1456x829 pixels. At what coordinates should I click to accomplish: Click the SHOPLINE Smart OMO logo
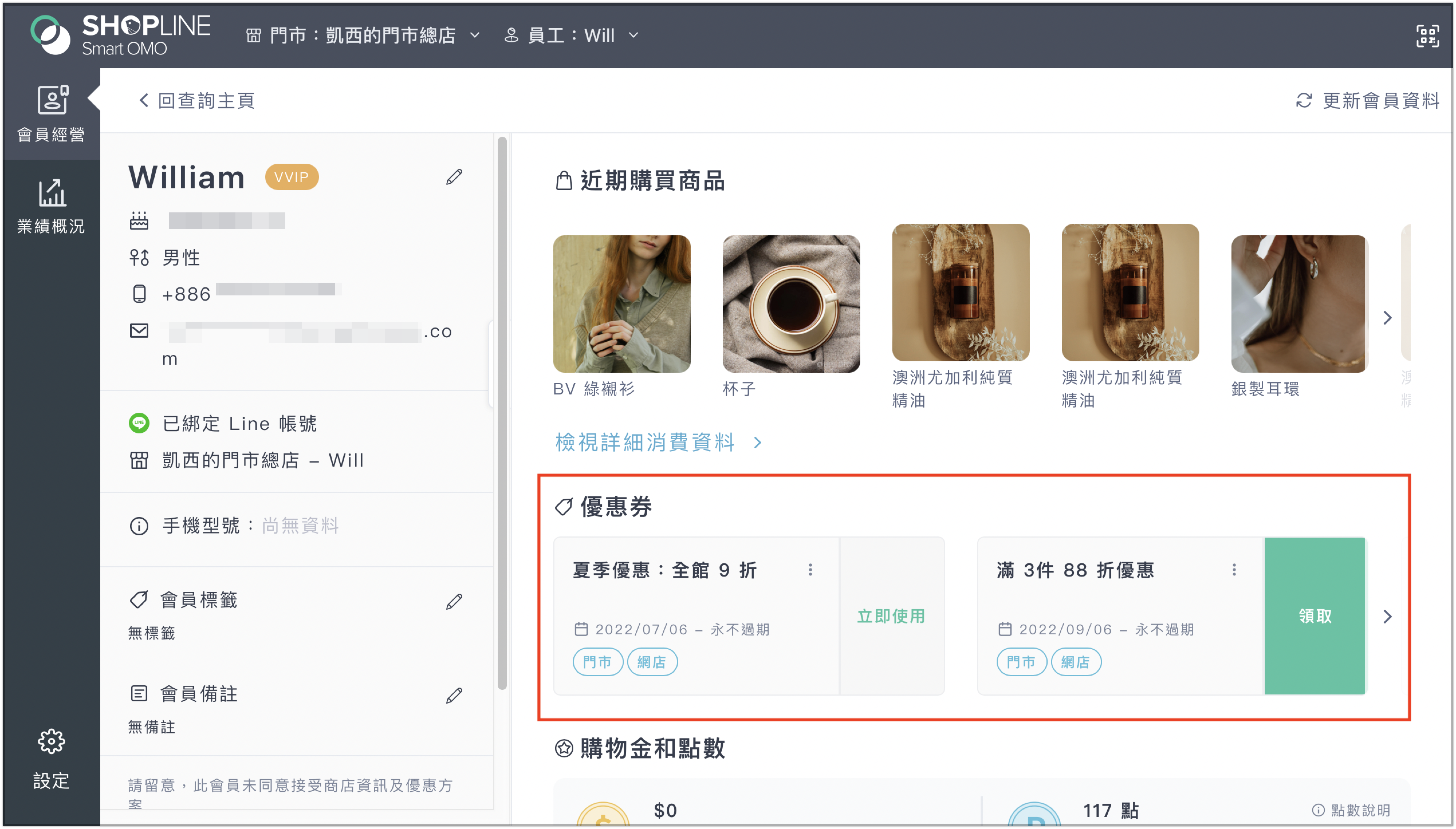pyautogui.click(x=120, y=35)
